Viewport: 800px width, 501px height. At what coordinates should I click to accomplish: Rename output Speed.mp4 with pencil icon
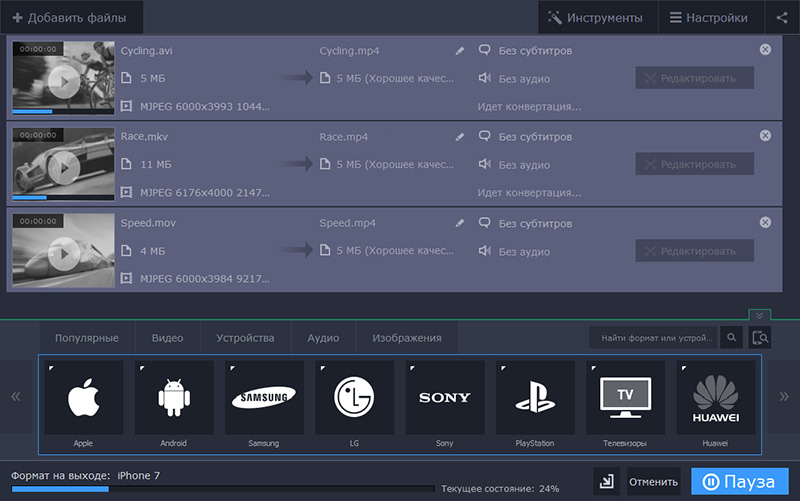pos(460,223)
